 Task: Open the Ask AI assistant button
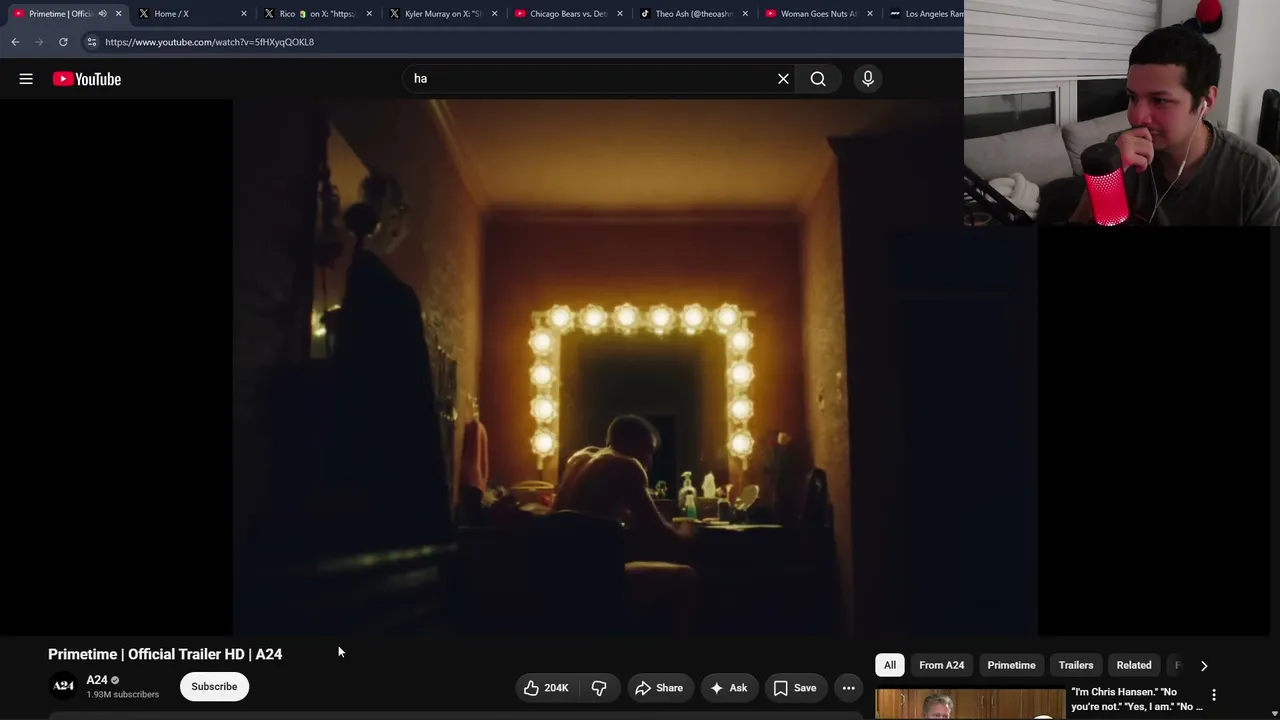[729, 688]
